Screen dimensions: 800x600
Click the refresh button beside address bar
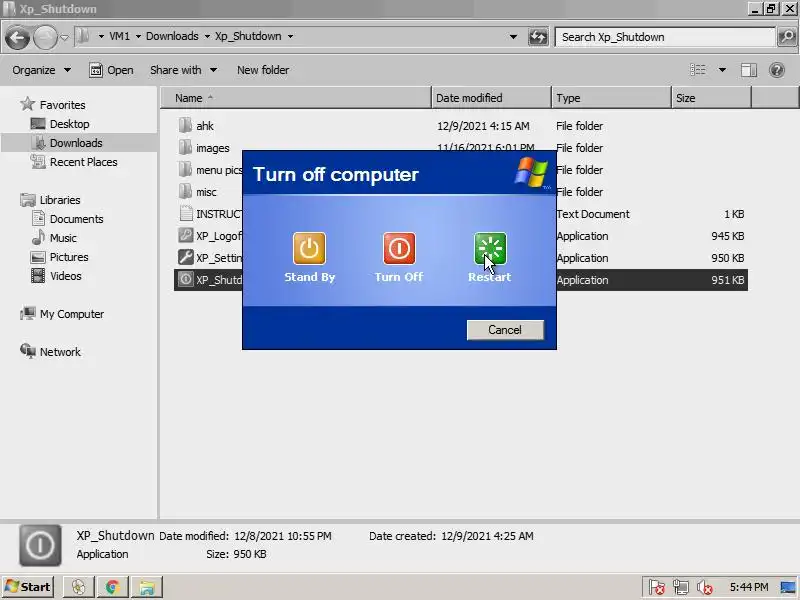pos(538,37)
